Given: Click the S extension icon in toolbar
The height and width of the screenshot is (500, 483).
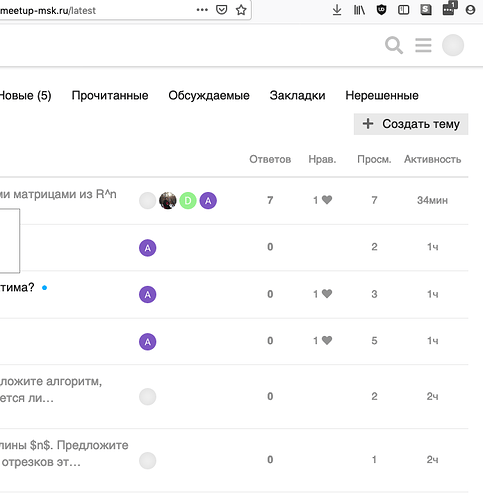Looking at the screenshot, I should point(426,10).
